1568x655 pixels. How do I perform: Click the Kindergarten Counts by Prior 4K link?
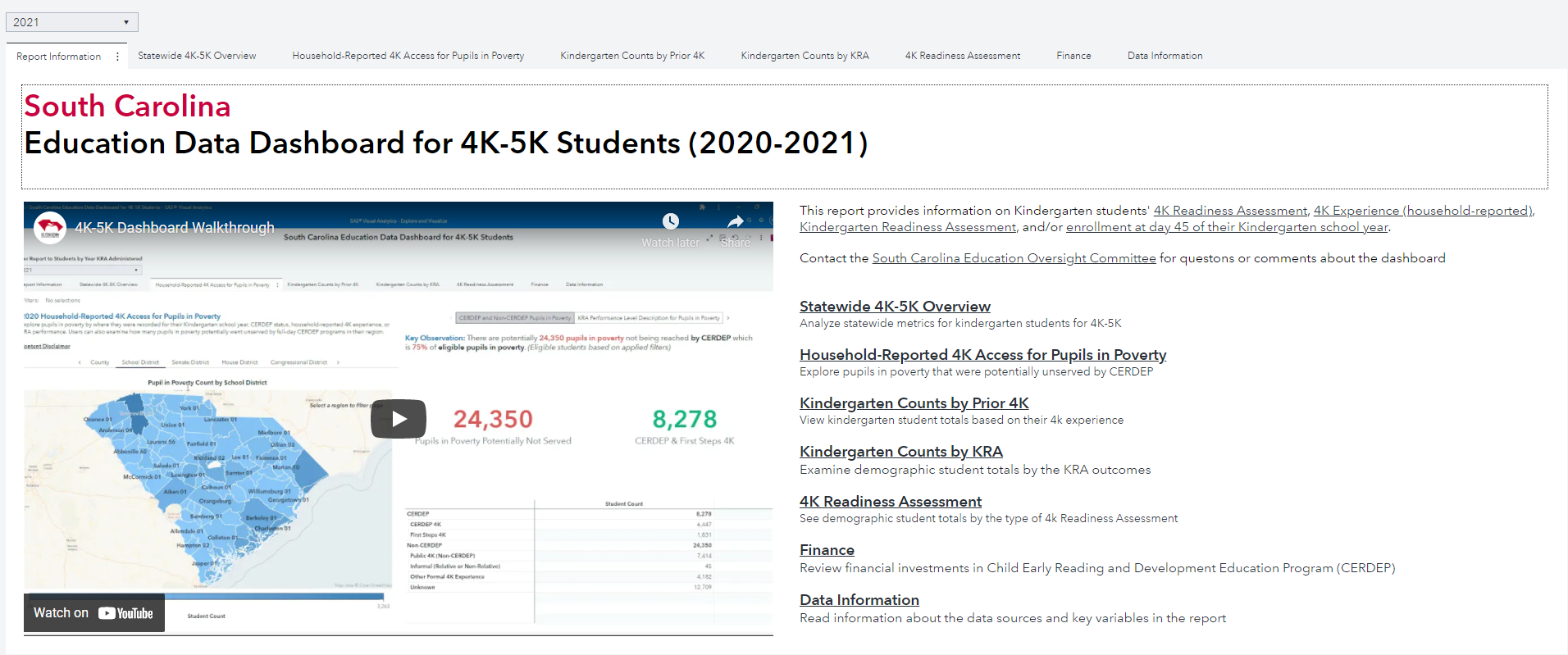[x=914, y=403]
